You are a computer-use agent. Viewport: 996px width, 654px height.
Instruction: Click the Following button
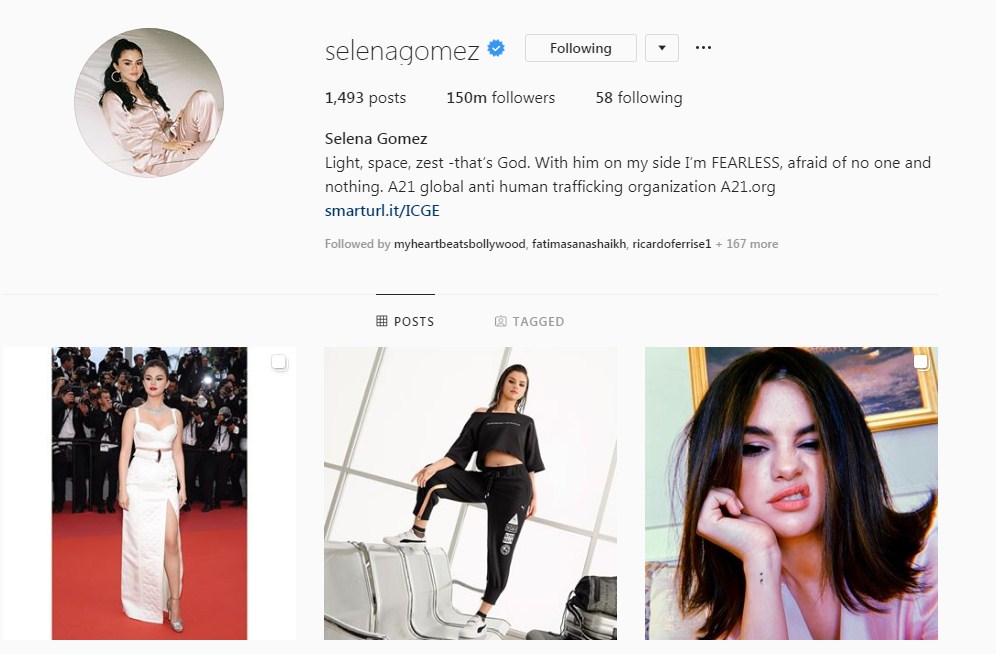[x=581, y=48]
